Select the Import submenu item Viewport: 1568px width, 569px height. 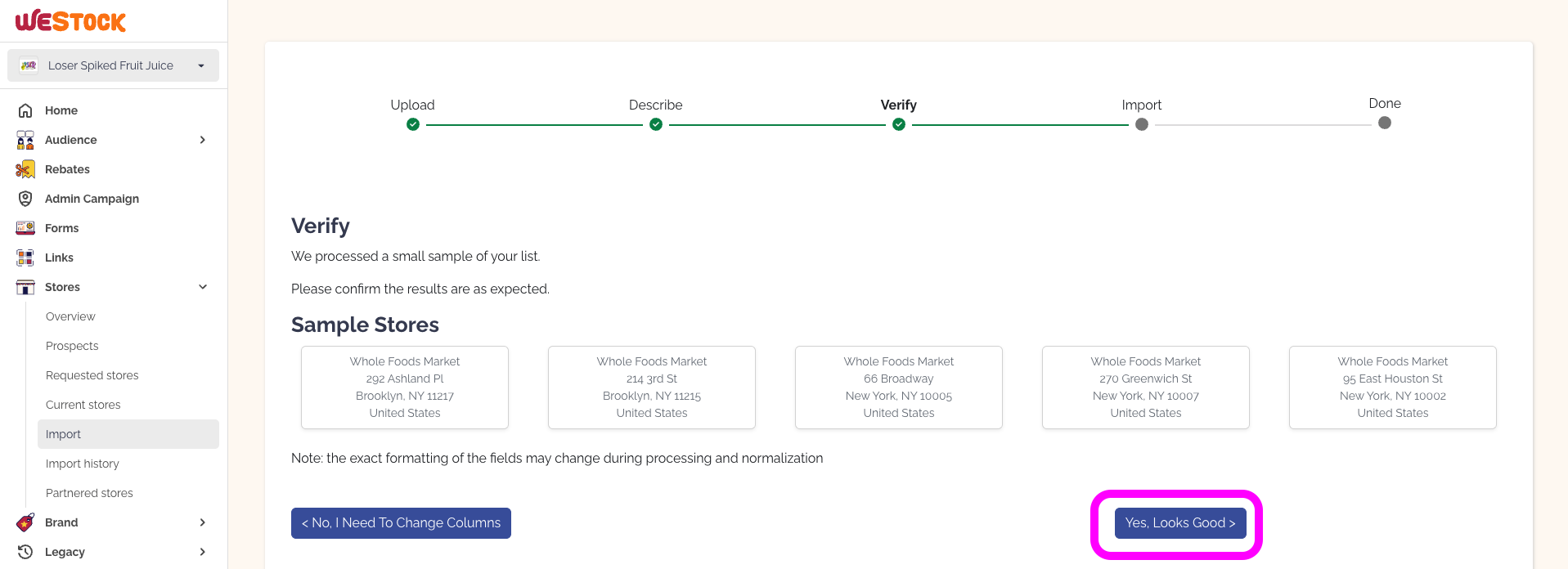(x=128, y=434)
